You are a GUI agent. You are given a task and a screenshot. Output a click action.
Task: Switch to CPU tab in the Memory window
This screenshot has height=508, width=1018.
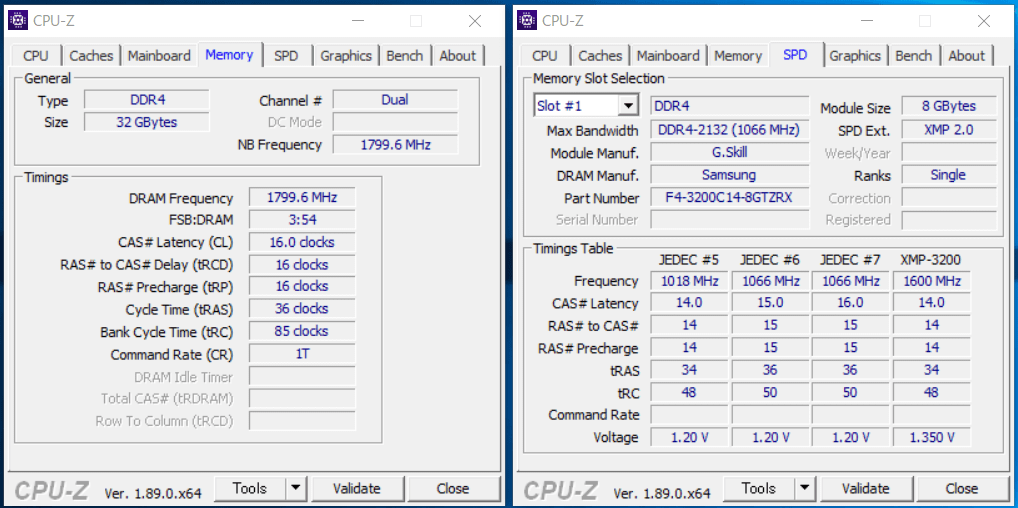(x=36, y=56)
